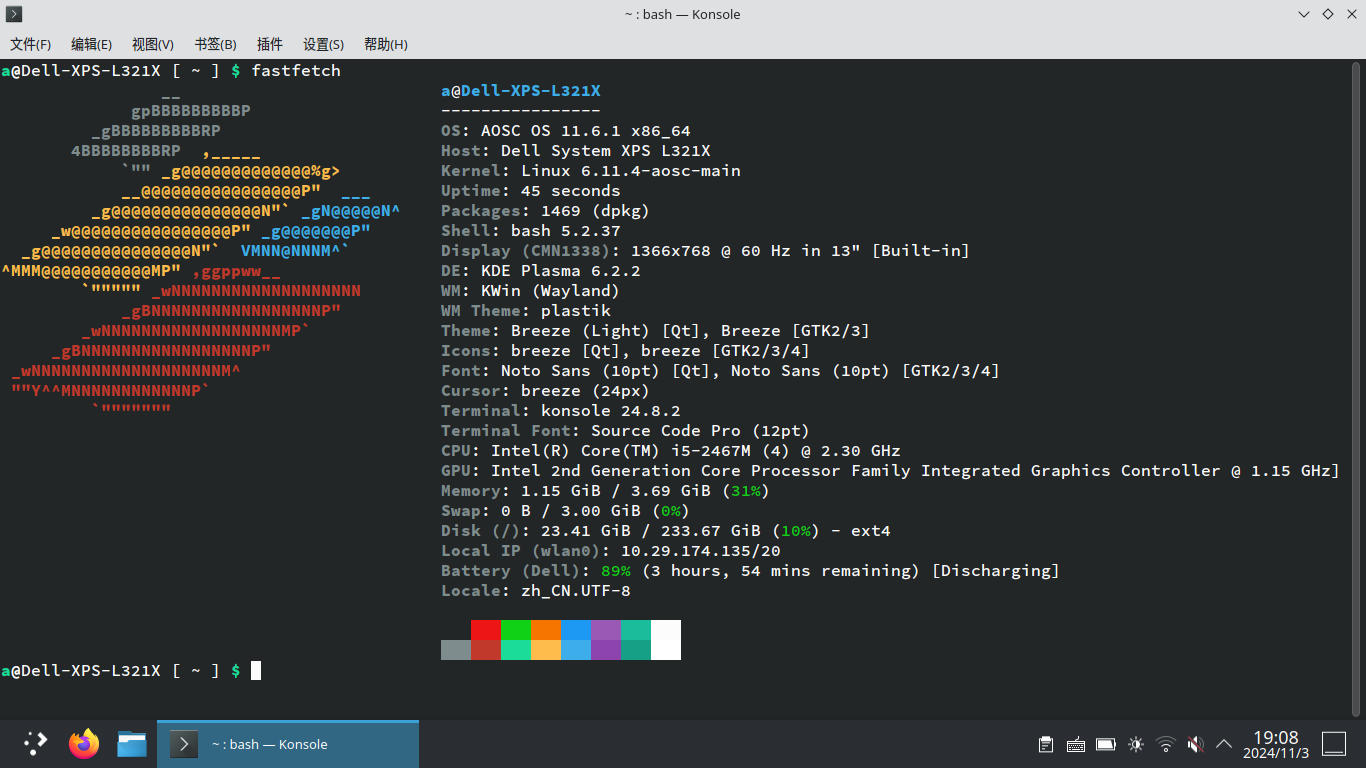Image resolution: width=1366 pixels, height=768 pixels.
Task: Click 'DE: KDE Plasma 6.2.2'
Action: [x=541, y=271]
